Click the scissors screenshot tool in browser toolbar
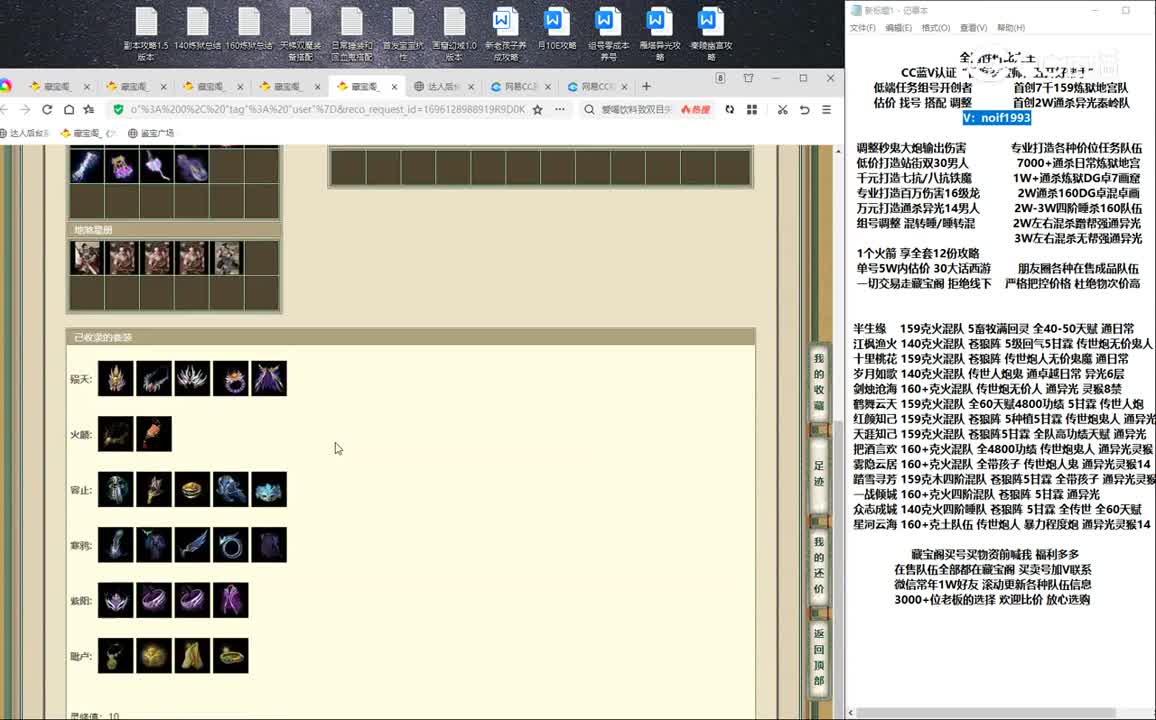This screenshot has height=720, width=1156. pos(782,110)
